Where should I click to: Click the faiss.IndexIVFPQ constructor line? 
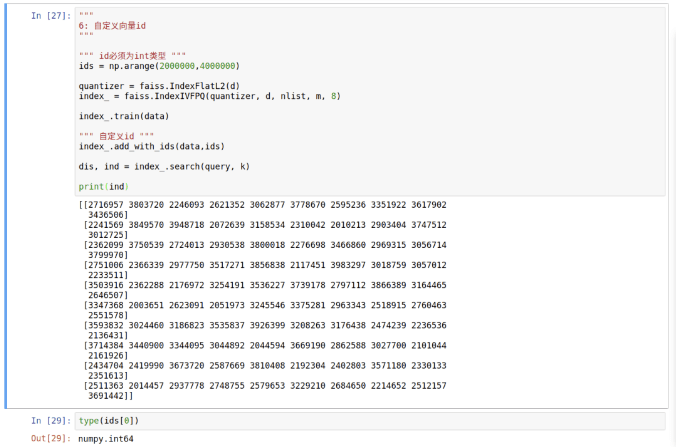click(210, 96)
